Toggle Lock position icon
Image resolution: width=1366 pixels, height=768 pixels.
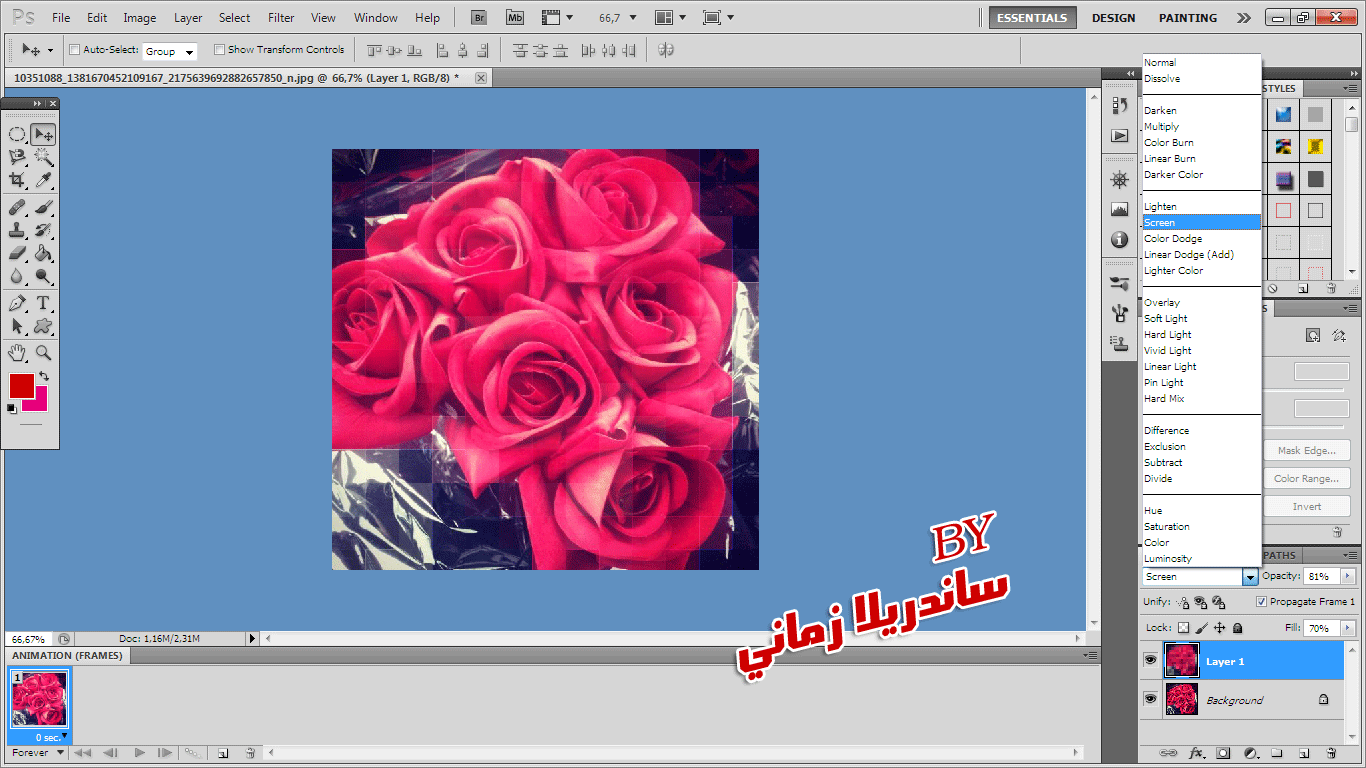click(1220, 628)
